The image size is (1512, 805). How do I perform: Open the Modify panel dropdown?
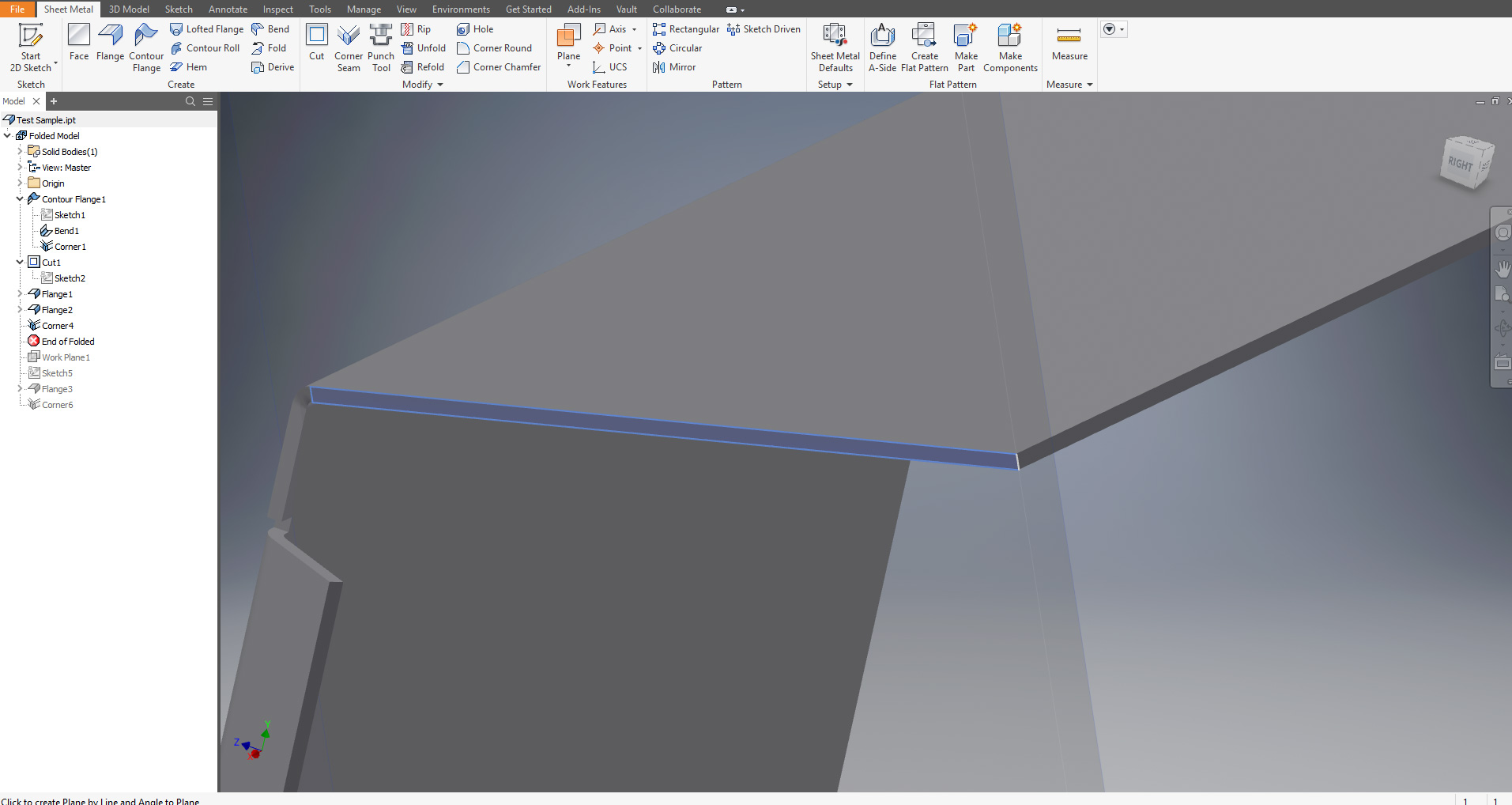click(x=423, y=85)
